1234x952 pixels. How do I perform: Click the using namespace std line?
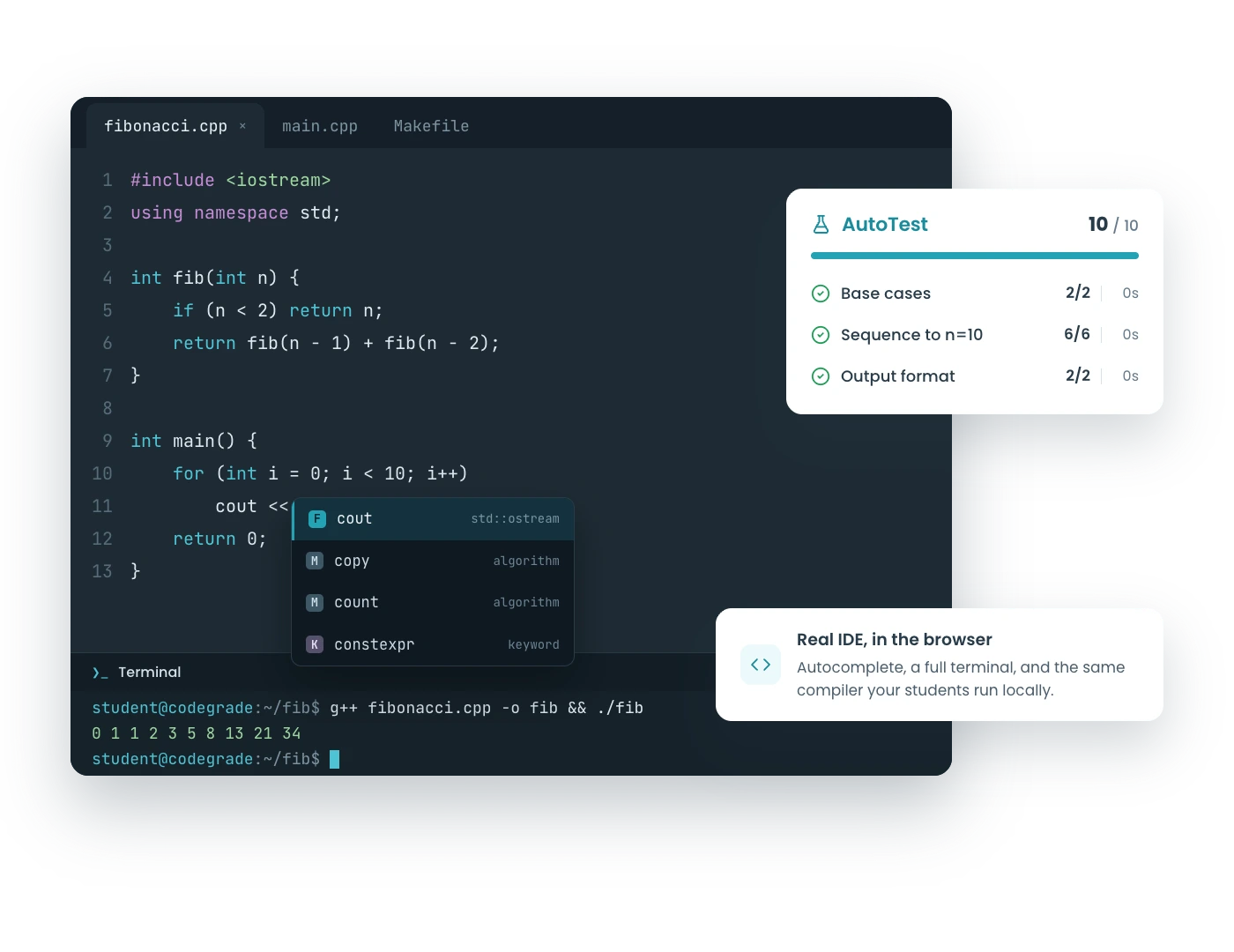(x=235, y=212)
